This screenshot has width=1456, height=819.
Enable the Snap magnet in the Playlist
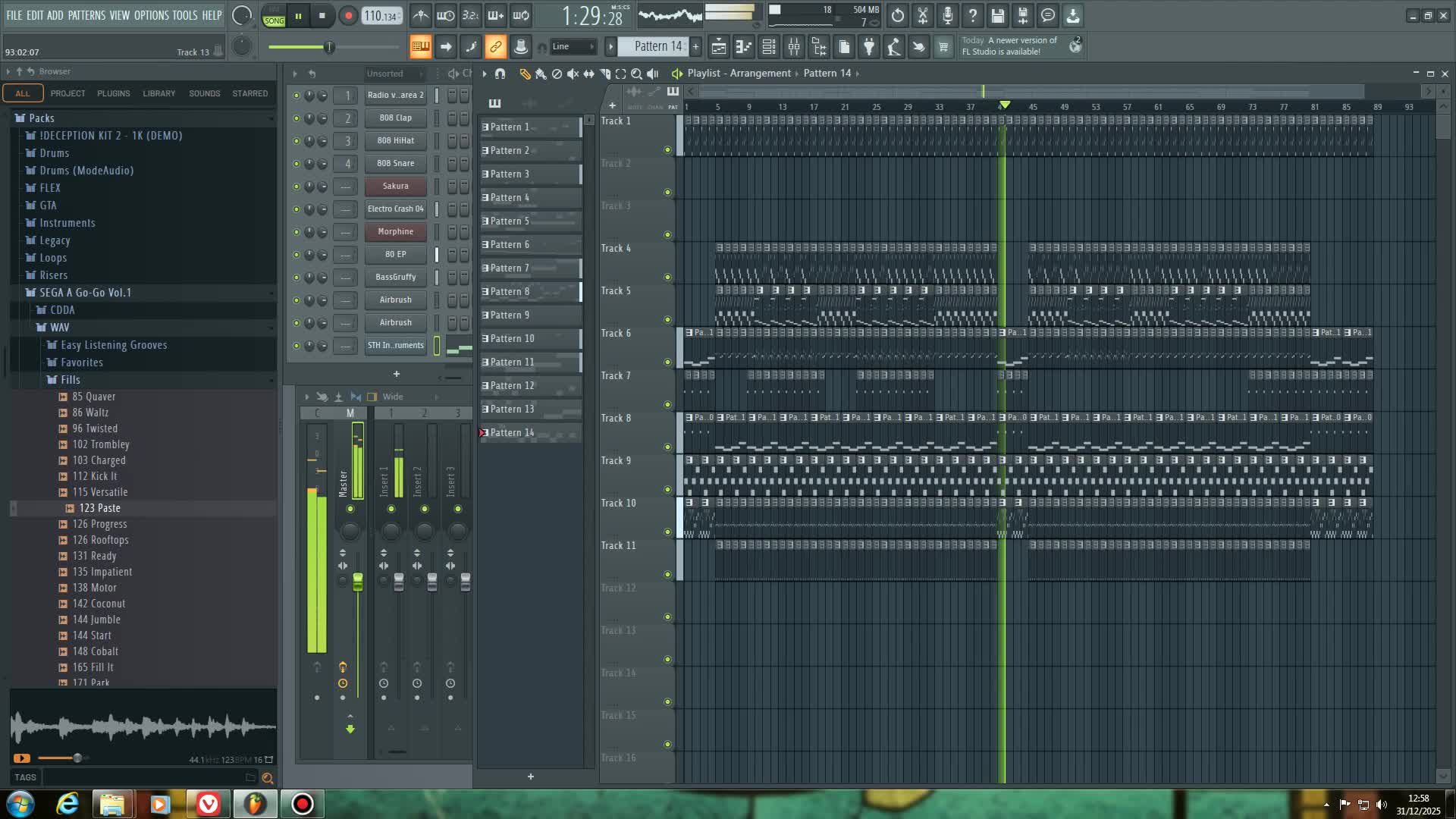tap(500, 74)
